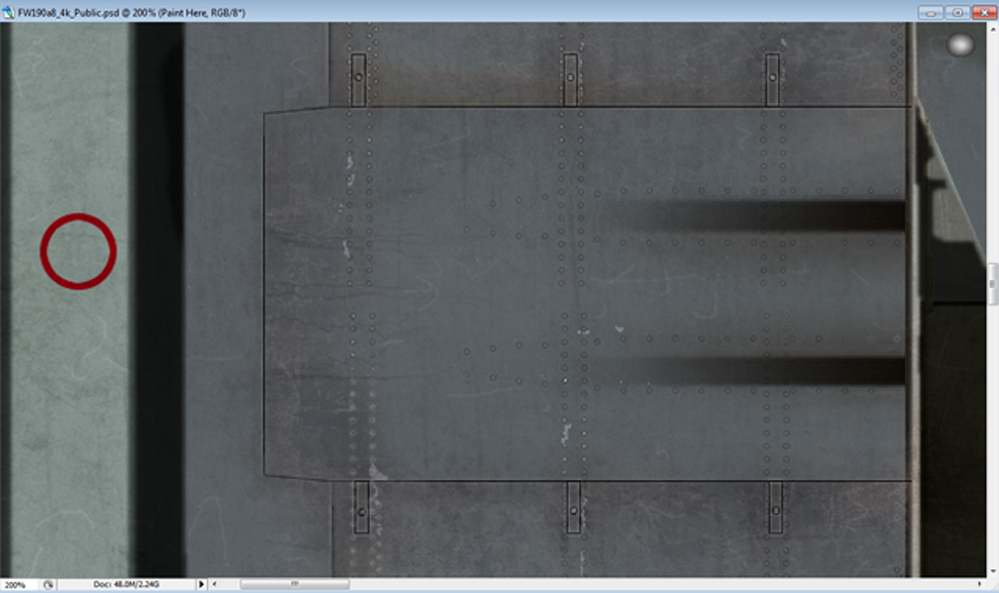Minimize the FW190a8_4k_Public.psd document window
999x593 pixels.
click(x=931, y=13)
